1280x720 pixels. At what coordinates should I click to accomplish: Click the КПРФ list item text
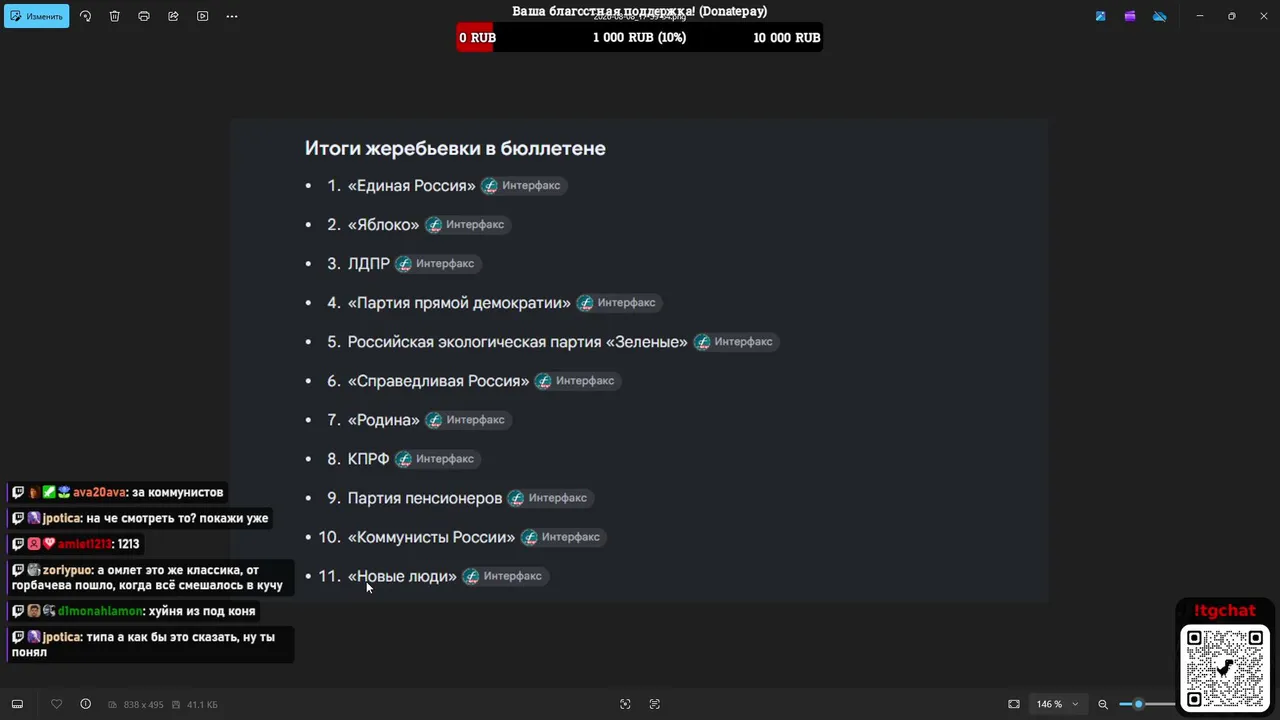tap(368, 458)
